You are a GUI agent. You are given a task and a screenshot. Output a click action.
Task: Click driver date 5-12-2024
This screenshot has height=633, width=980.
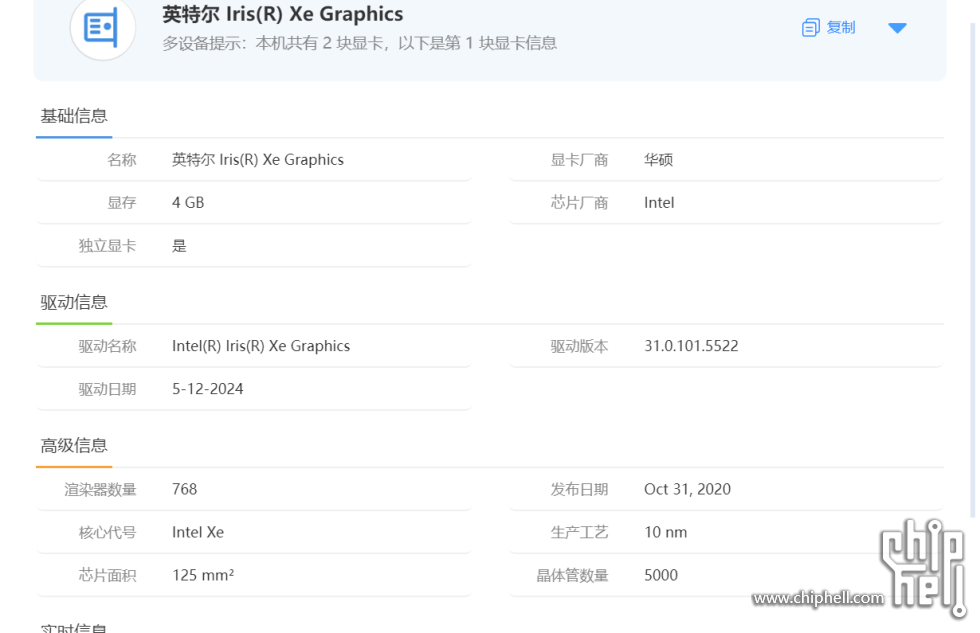click(208, 389)
